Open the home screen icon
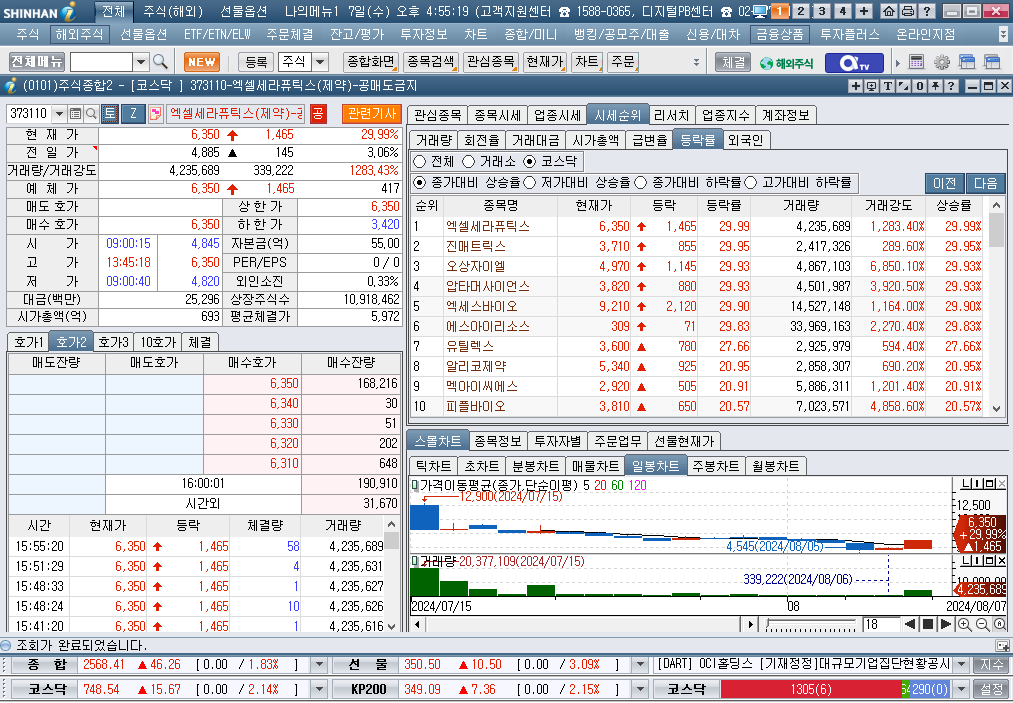 (x=890, y=11)
